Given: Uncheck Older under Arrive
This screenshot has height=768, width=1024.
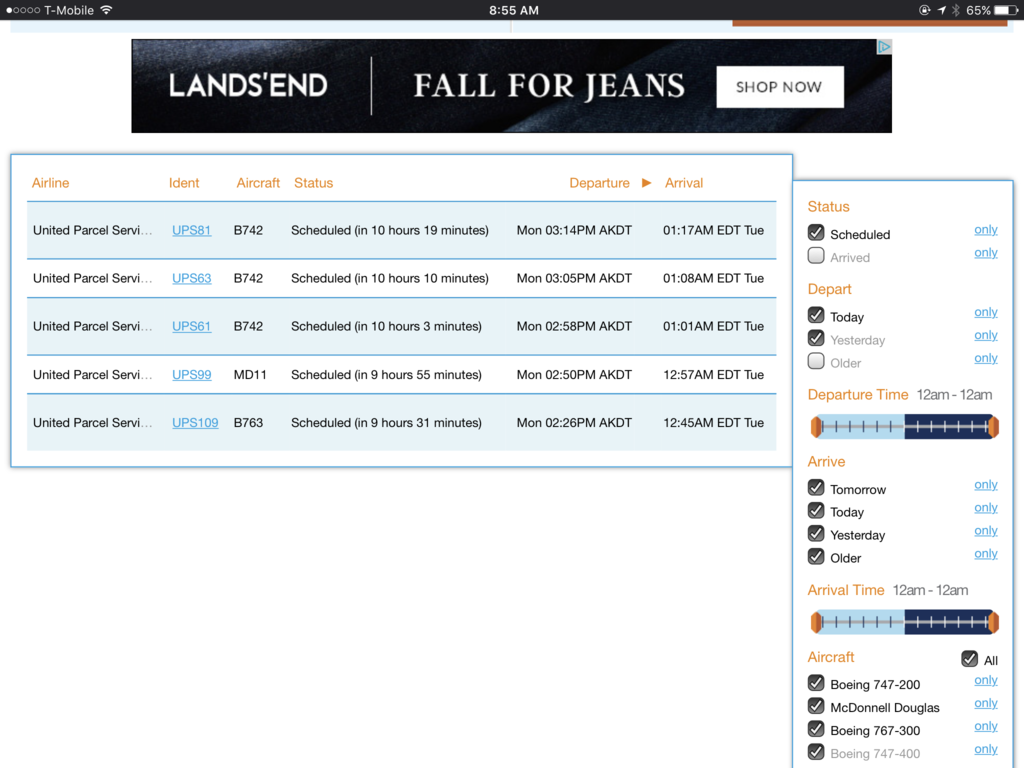Looking at the screenshot, I should point(816,556).
